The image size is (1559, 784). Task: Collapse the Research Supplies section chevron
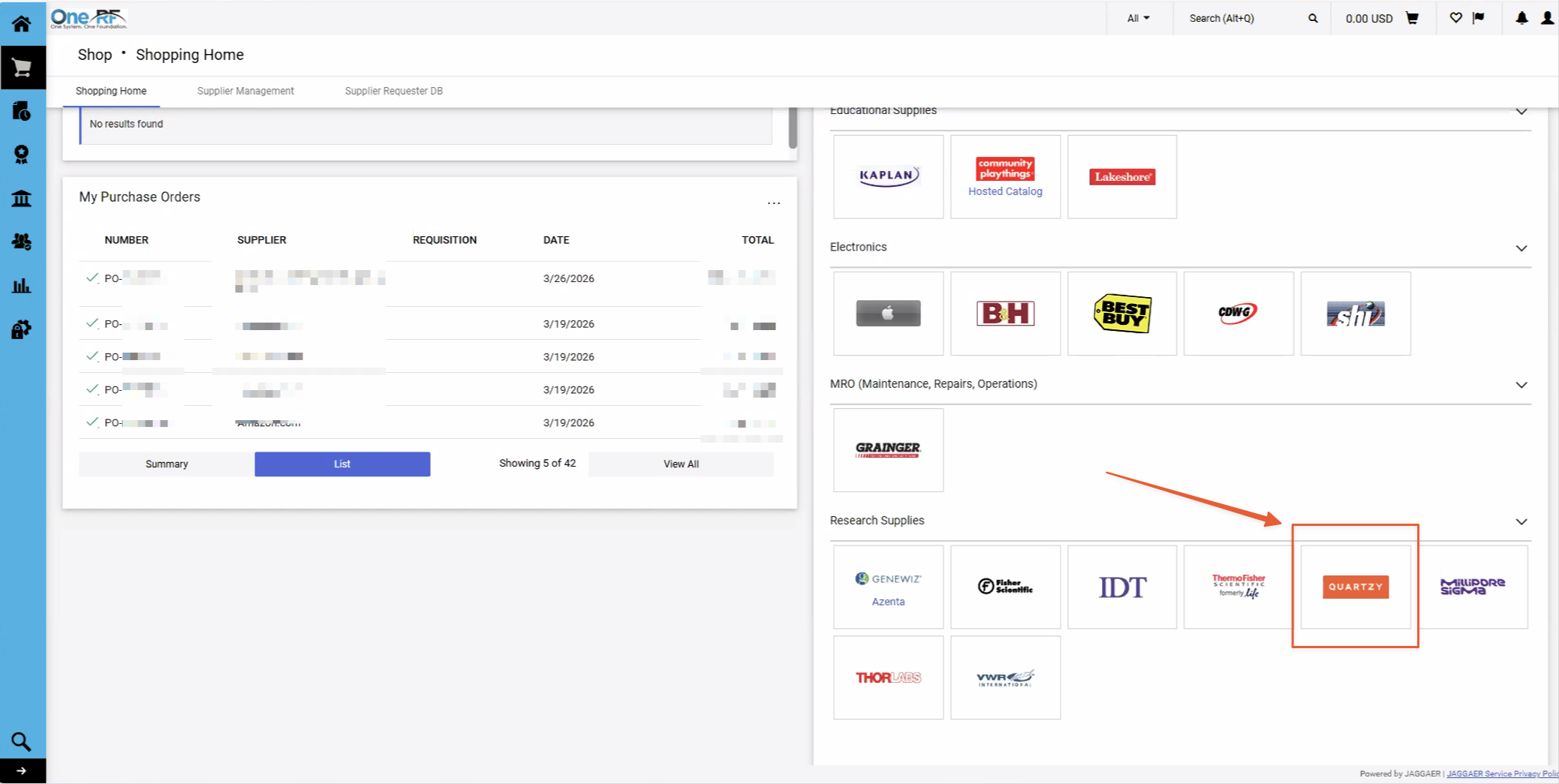[1521, 521]
